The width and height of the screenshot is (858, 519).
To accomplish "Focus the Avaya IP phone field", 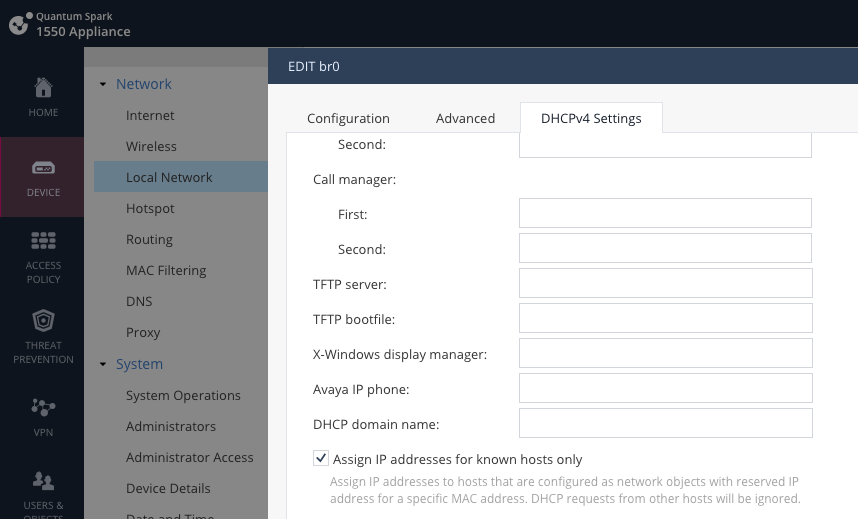I will click(x=665, y=388).
